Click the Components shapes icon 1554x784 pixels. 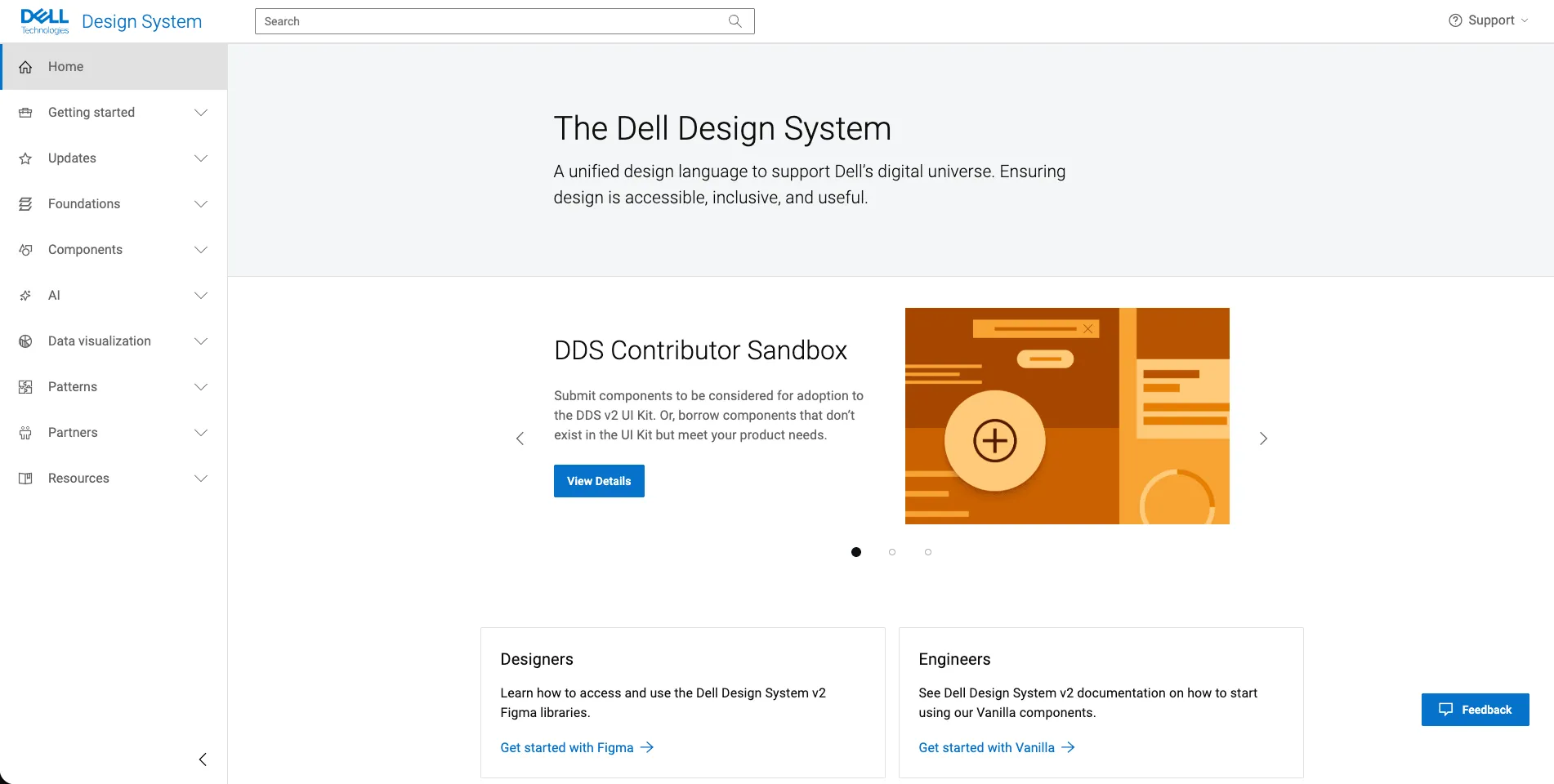(x=25, y=250)
